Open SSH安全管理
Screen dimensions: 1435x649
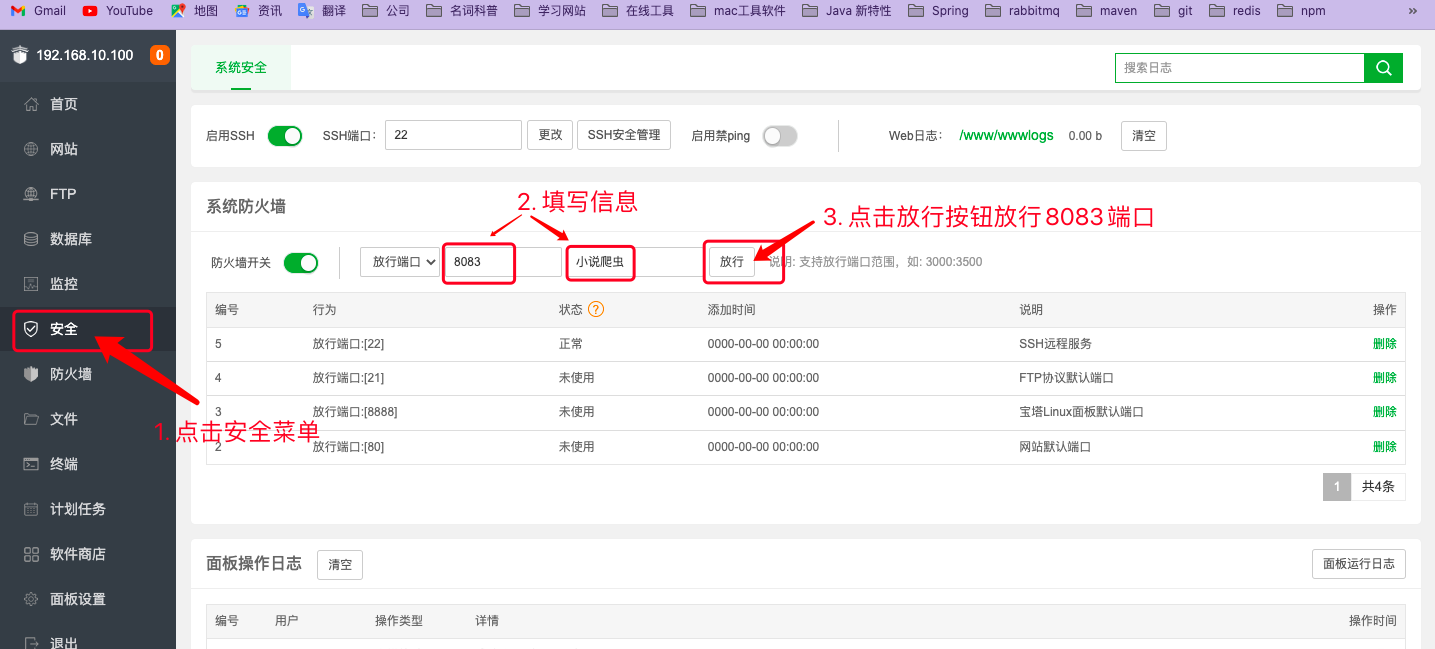pyautogui.click(x=624, y=135)
